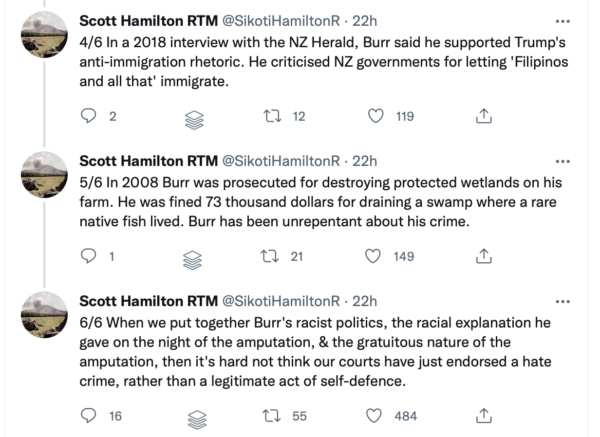
Task: Share the 5/6 wetlands tweet
Action: coord(482,256)
